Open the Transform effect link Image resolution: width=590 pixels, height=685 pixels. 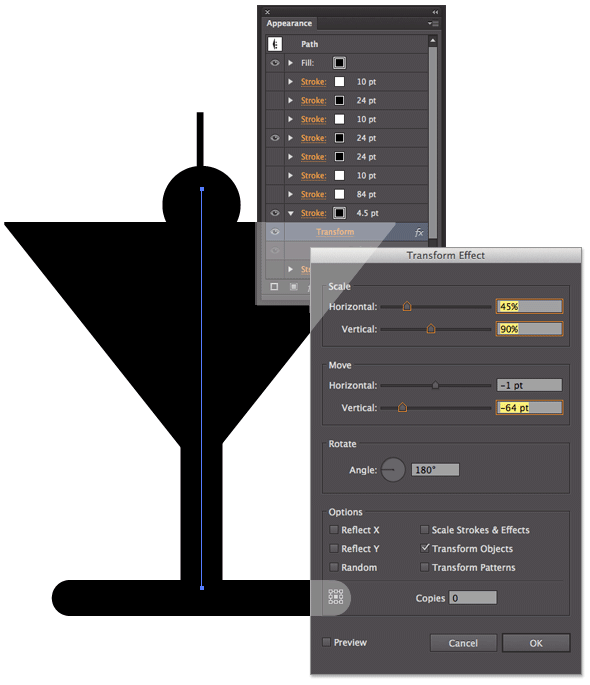pos(335,232)
